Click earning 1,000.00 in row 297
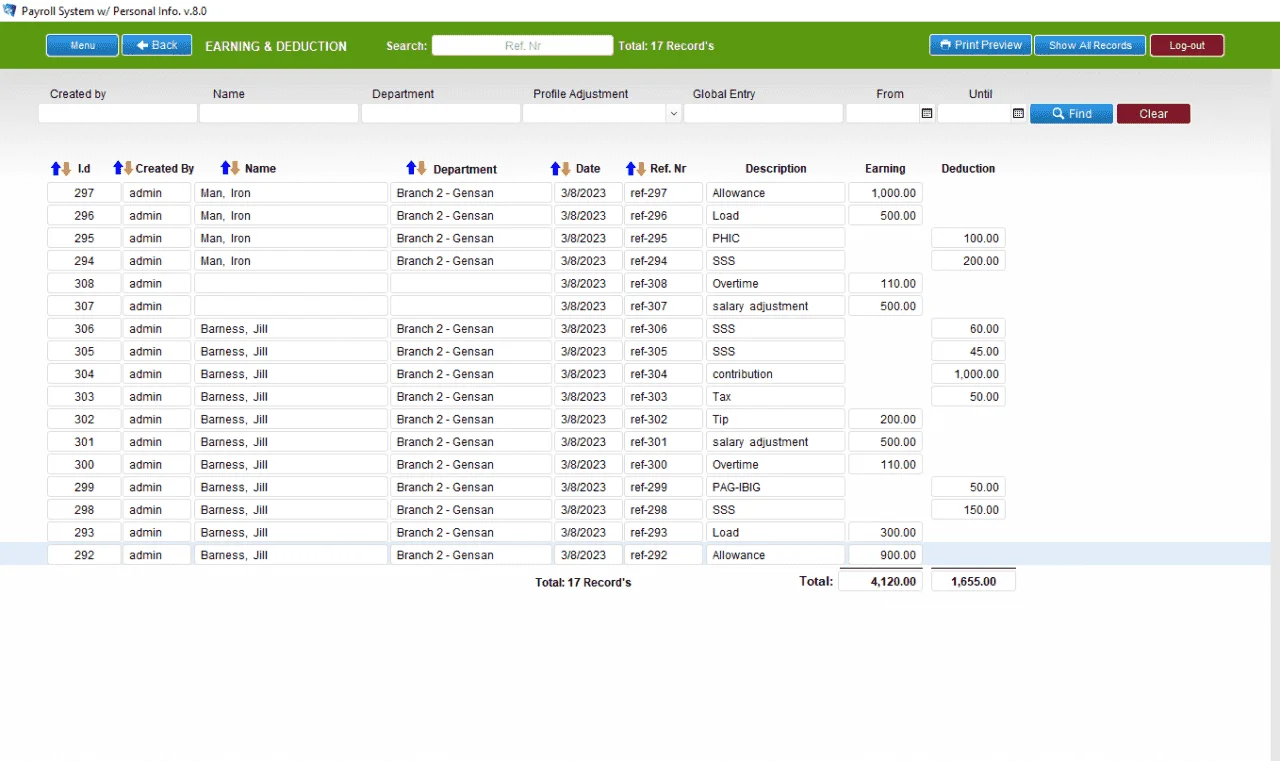This screenshot has width=1280, height=761. (885, 193)
